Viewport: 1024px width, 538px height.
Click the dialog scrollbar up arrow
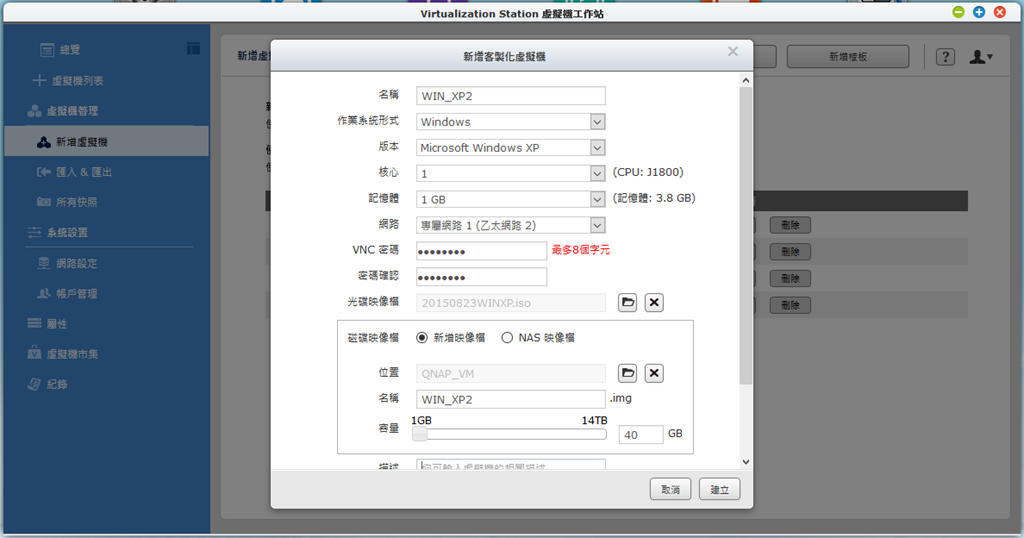(x=746, y=80)
